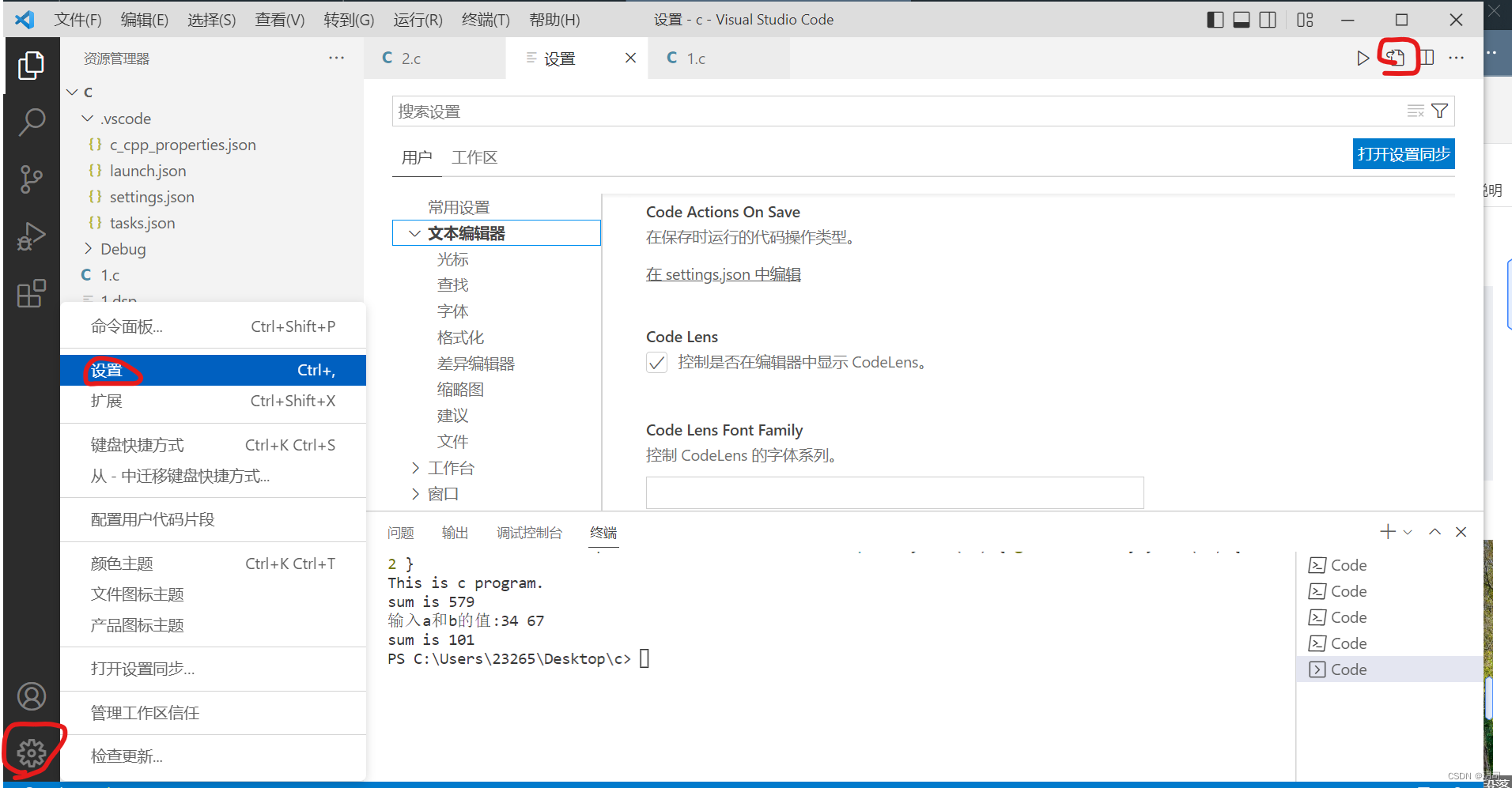Close the terminal panel

(x=1461, y=532)
